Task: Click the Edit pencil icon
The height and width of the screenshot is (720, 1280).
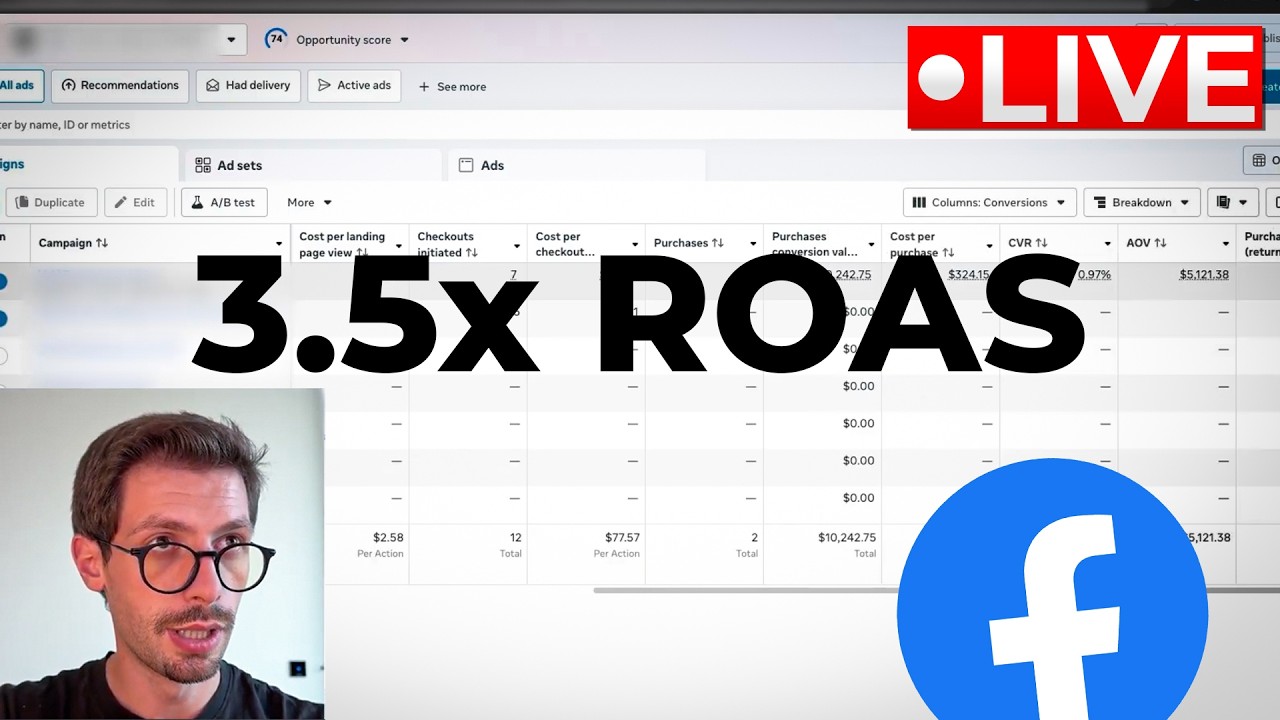Action: coord(121,202)
